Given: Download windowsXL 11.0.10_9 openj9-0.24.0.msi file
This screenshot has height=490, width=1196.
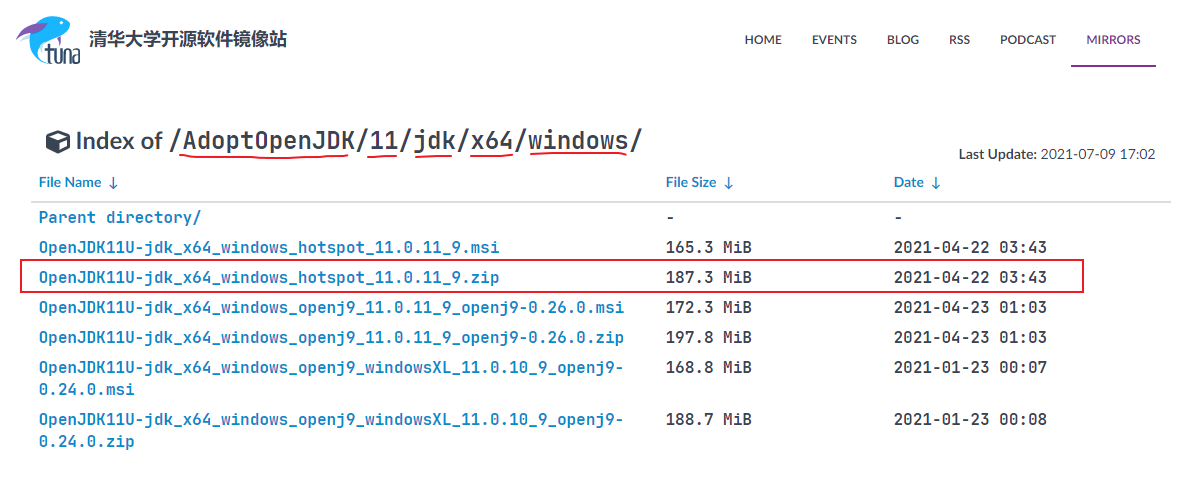Looking at the screenshot, I should coord(331,379).
